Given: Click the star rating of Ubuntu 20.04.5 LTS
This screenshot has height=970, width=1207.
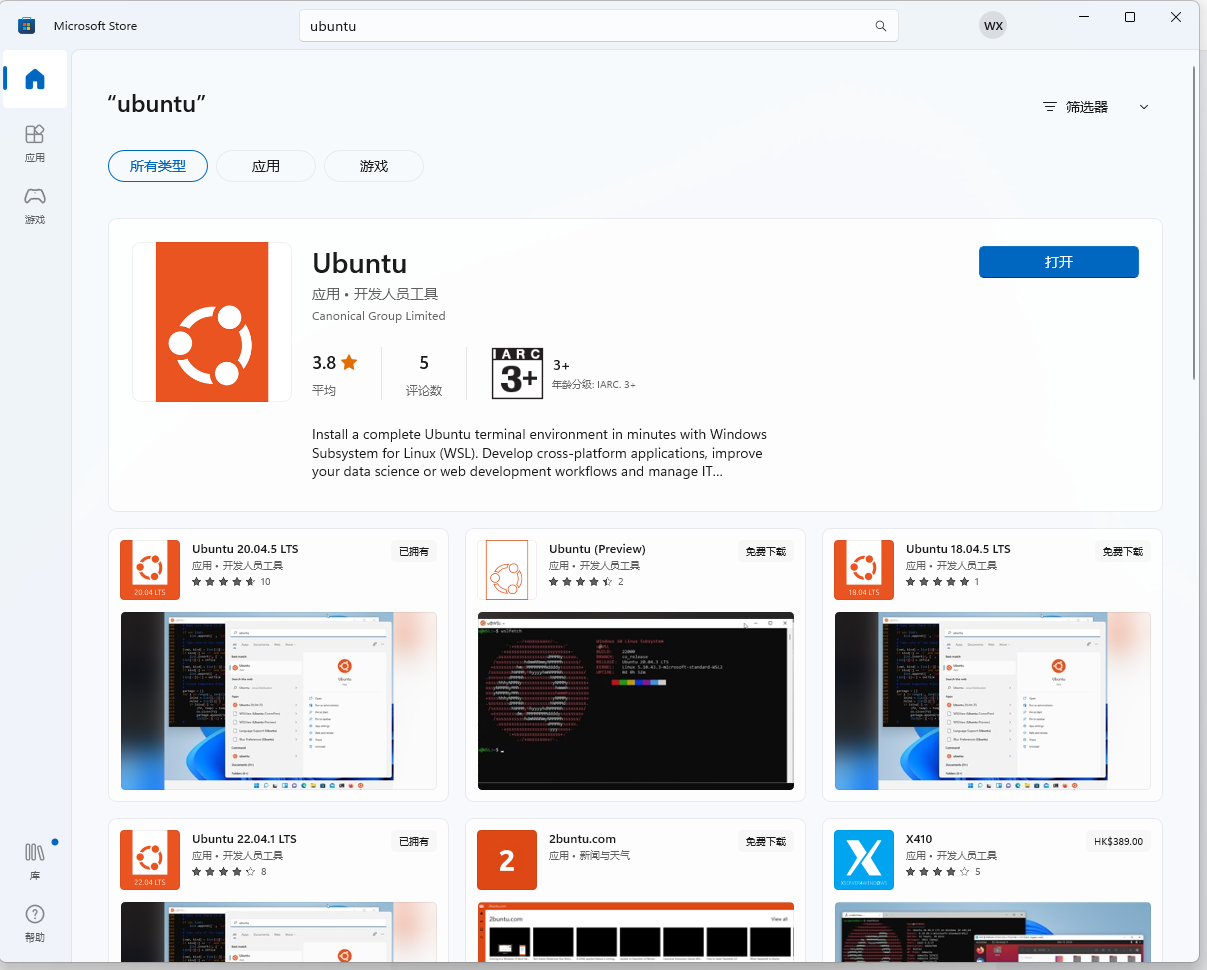Looking at the screenshot, I should tap(223, 581).
